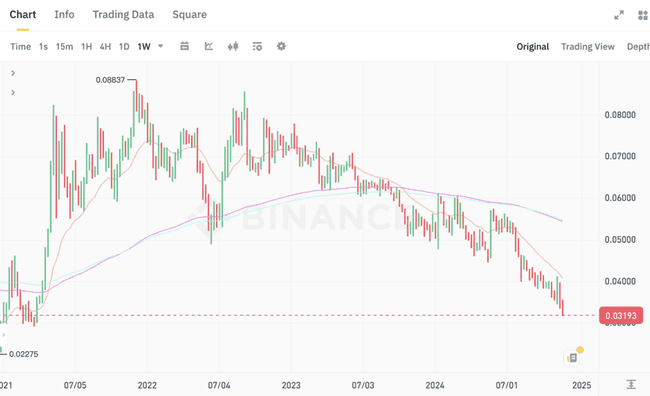The image size is (650, 396).
Task: Select the 1D interval
Action: click(124, 46)
